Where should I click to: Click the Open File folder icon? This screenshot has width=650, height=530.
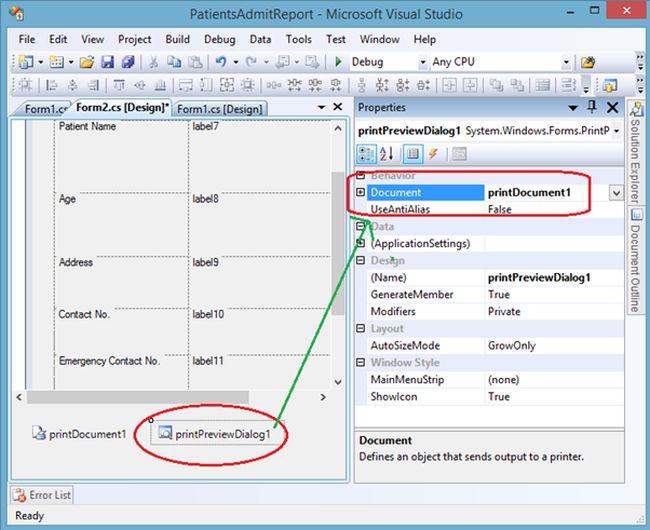87,62
